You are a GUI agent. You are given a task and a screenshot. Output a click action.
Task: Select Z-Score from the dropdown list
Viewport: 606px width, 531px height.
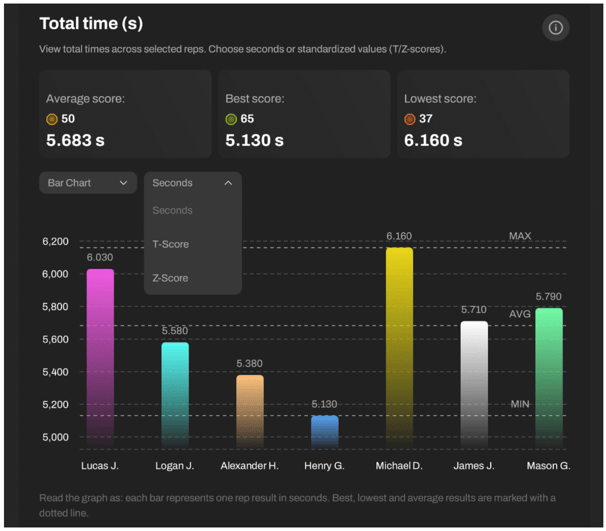pyautogui.click(x=171, y=278)
